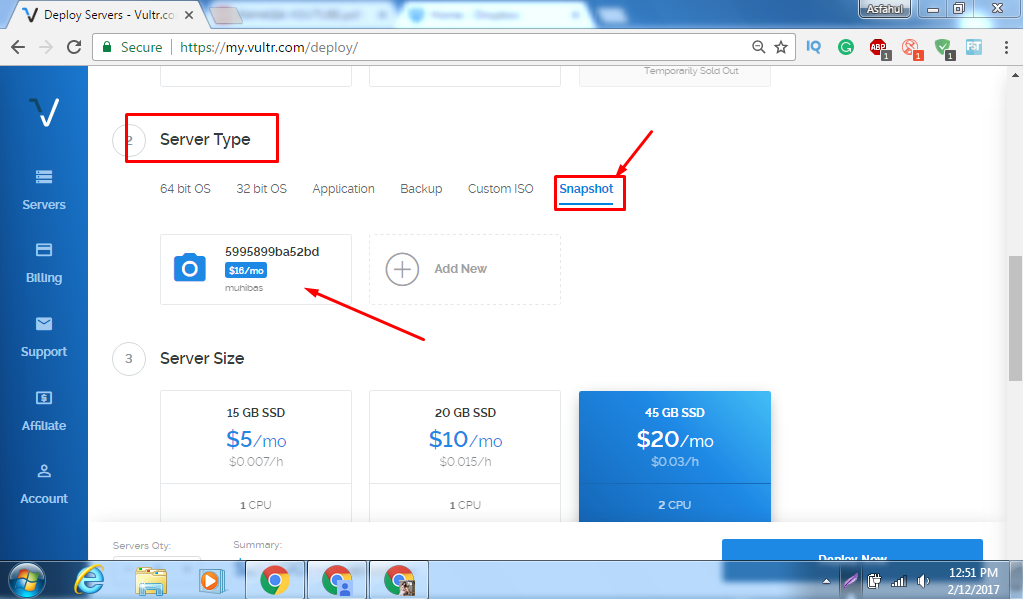
Task: Click the Deploy Servers browser tab
Action: pos(108,15)
